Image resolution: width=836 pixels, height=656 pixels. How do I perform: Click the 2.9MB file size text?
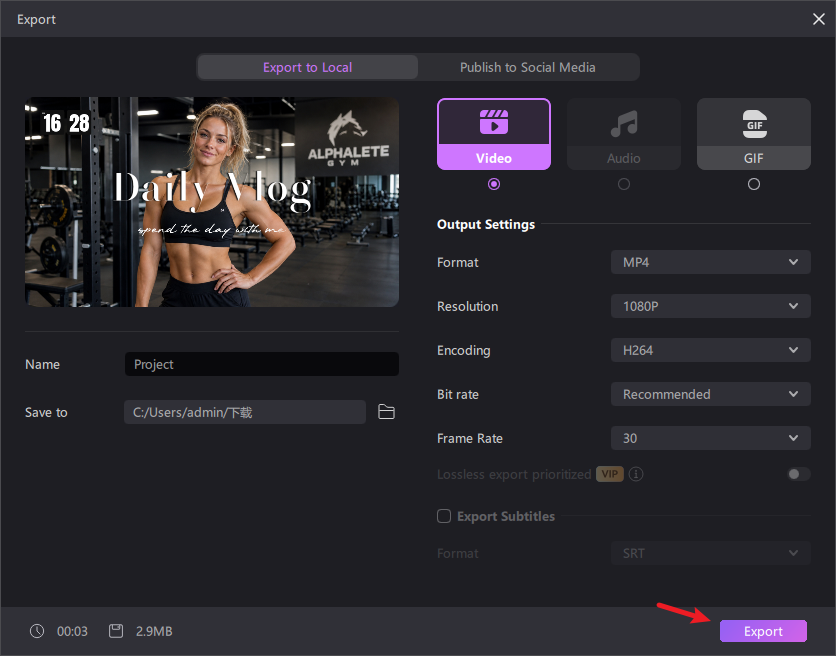[x=154, y=631]
